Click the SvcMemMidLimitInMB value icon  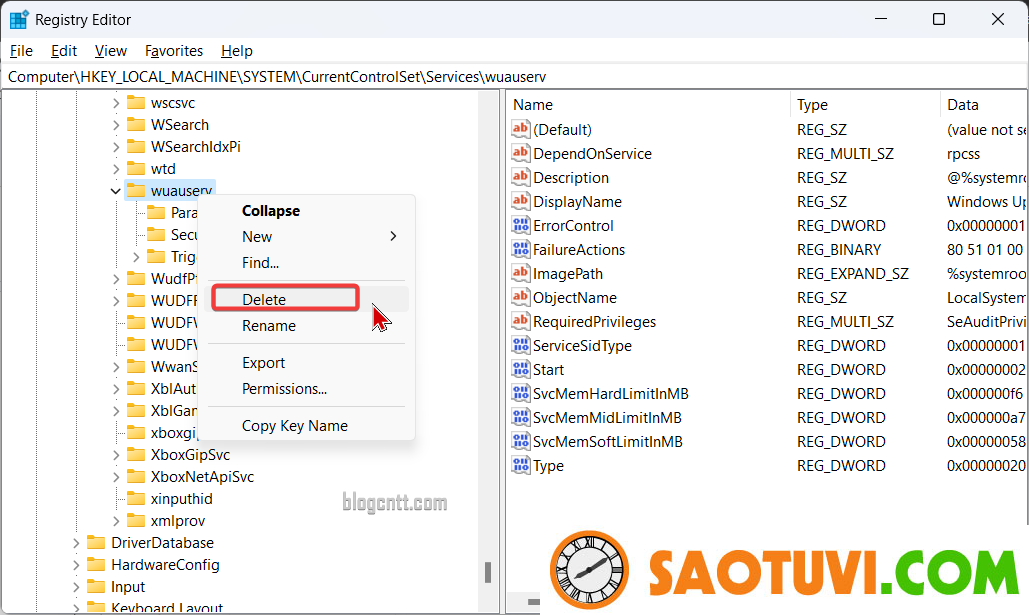520,417
